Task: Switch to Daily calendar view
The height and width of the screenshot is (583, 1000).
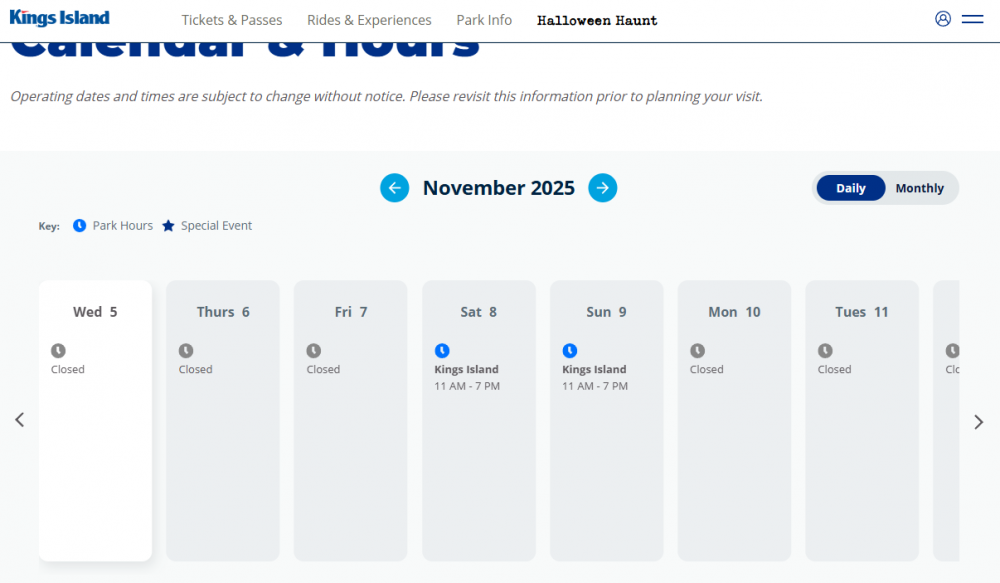Action: tap(851, 188)
